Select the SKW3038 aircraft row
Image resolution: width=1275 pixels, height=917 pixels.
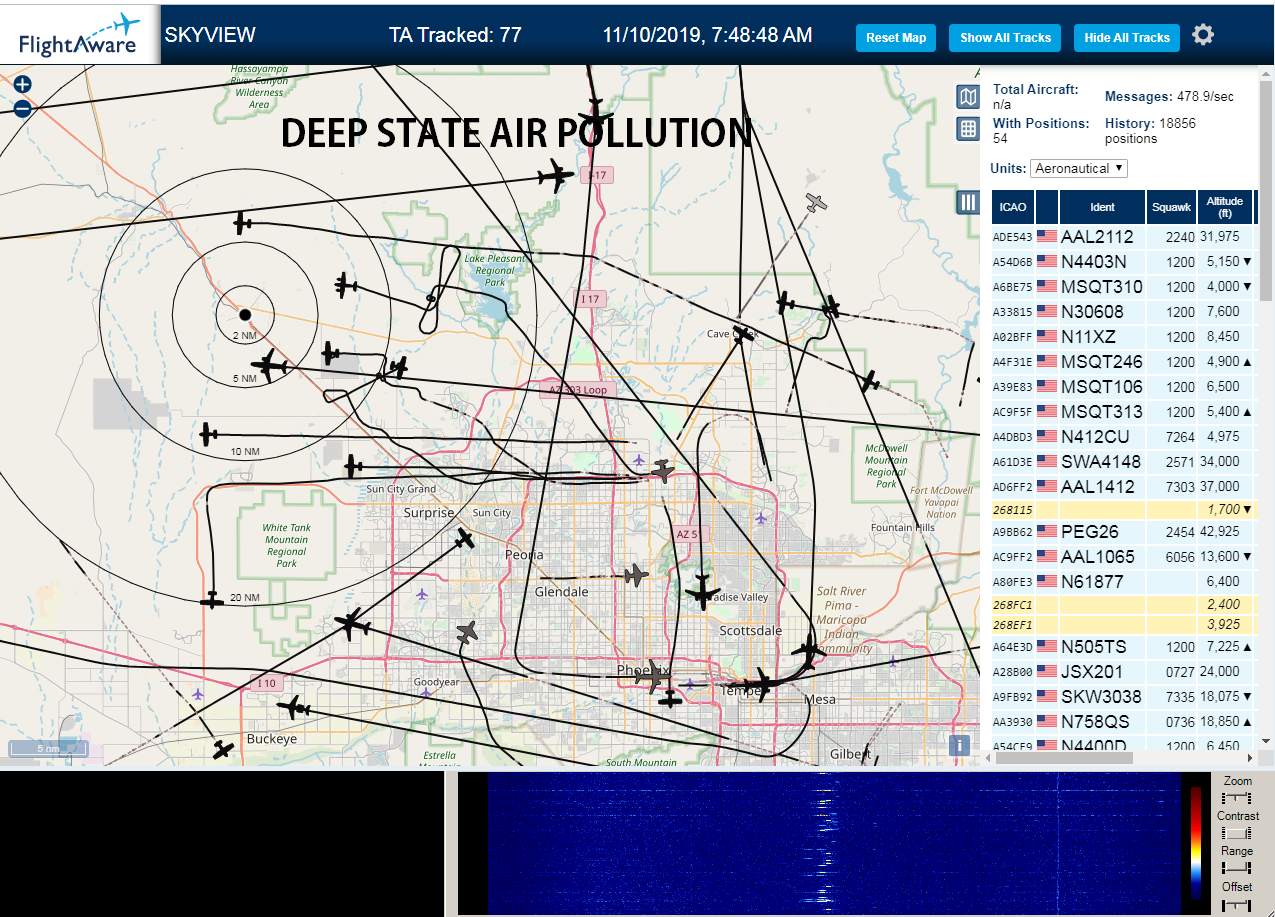(x=1124, y=696)
